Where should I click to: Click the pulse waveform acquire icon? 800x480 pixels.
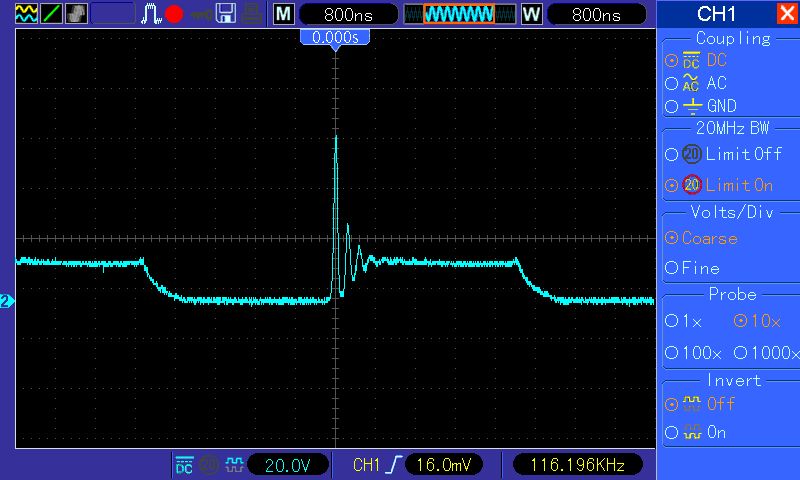(151, 14)
